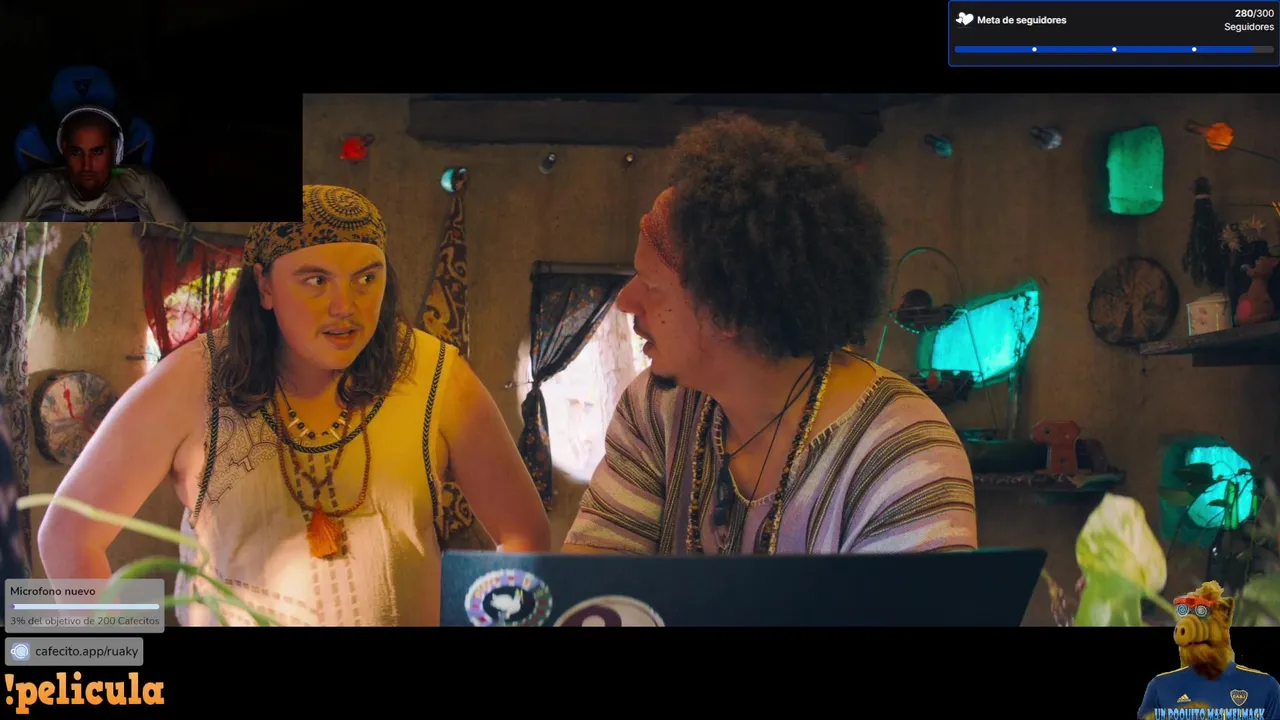Viewport: 1280px width, 720px height.
Task: Click the Cafecito cup icon
Action: point(20,652)
